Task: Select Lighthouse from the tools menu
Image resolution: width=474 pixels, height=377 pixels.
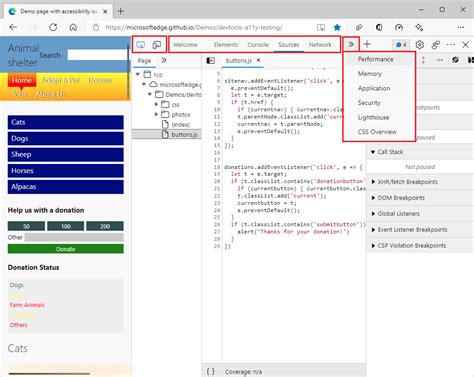Action: tap(373, 117)
